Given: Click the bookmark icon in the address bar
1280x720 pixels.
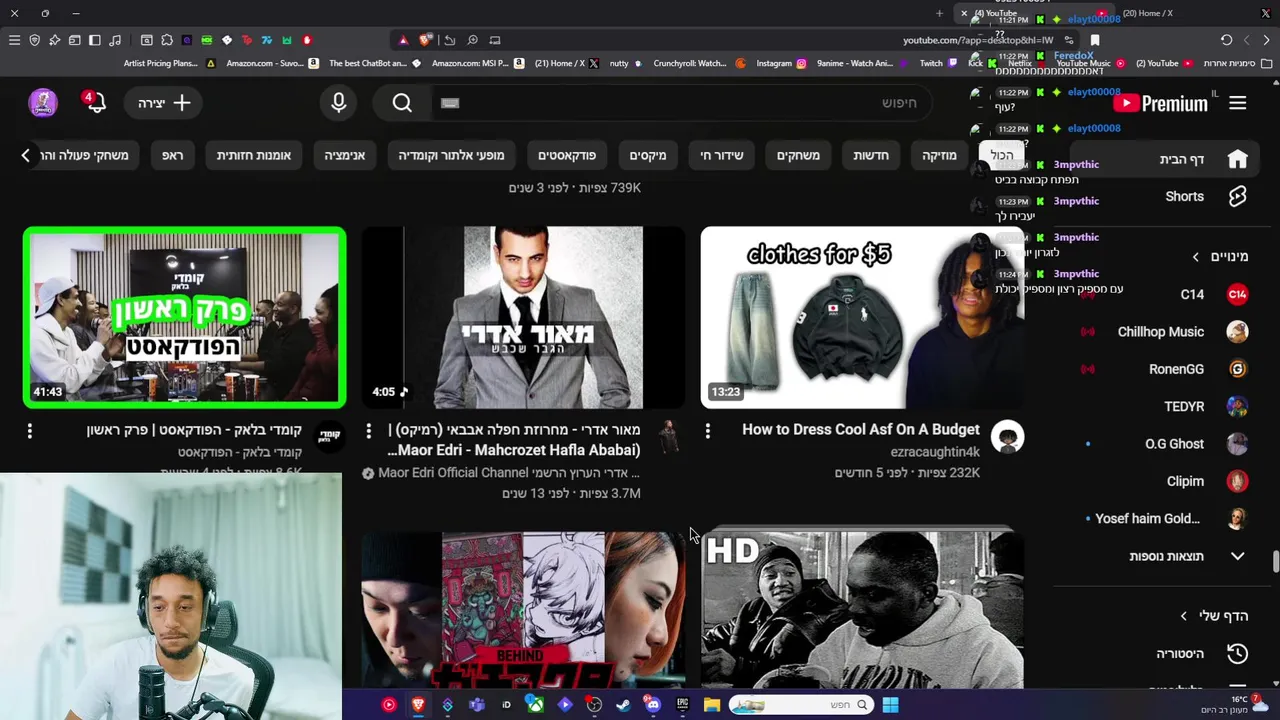Looking at the screenshot, I should [1095, 40].
